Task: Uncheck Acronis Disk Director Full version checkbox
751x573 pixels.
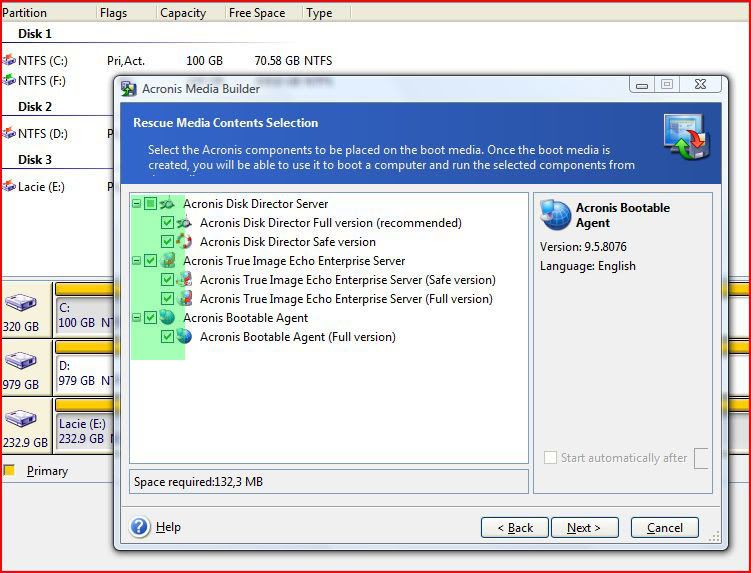Action: pyautogui.click(x=167, y=223)
